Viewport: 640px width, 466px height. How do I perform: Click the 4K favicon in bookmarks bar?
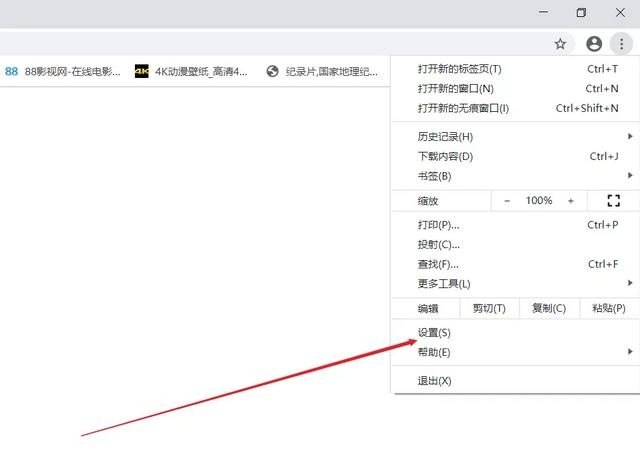(142, 71)
